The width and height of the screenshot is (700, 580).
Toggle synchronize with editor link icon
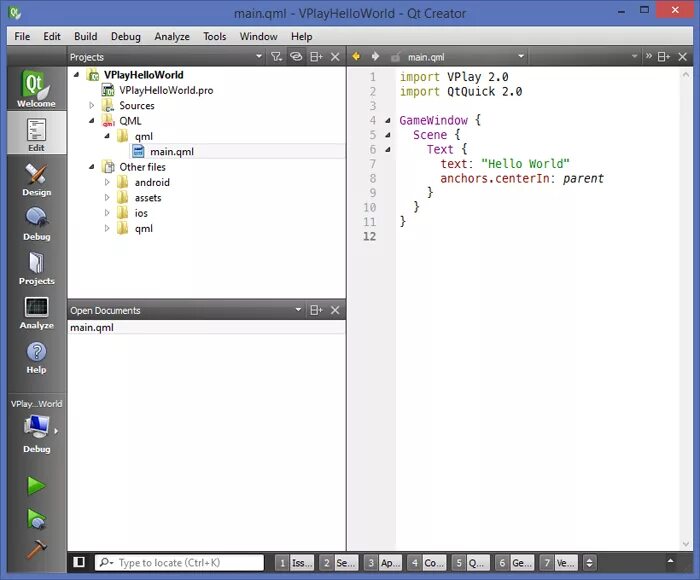point(296,57)
